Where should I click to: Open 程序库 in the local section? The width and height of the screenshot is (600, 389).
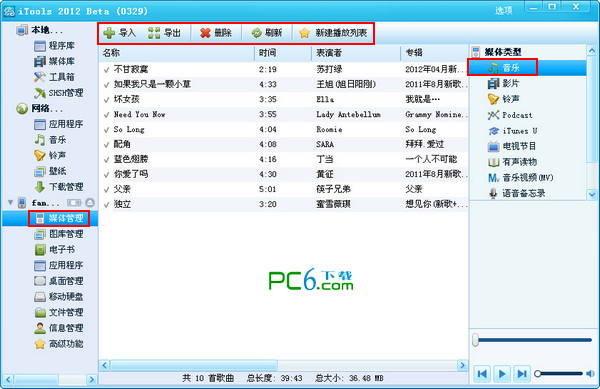click(54, 46)
